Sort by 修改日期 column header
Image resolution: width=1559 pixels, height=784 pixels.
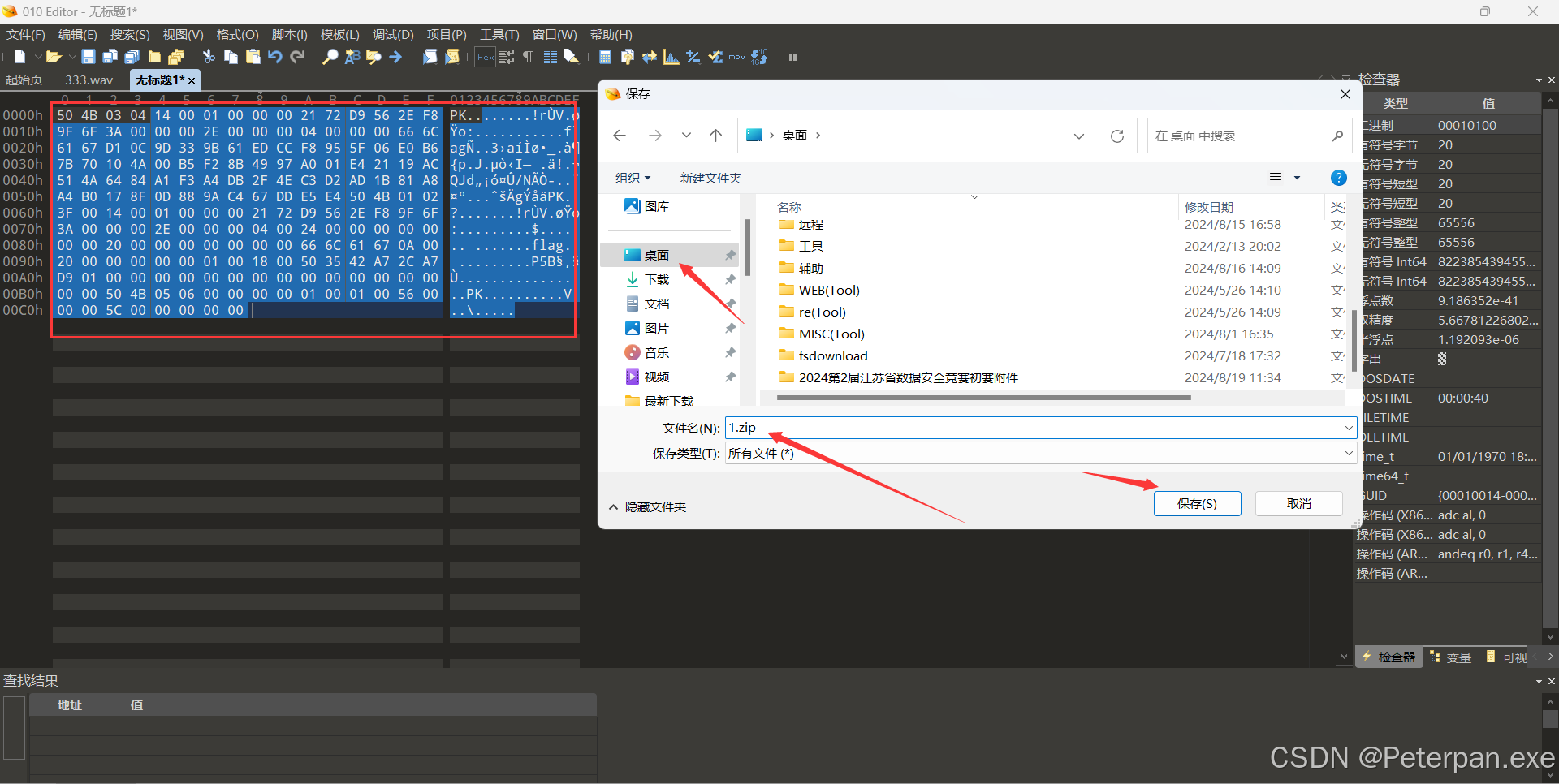click(x=1208, y=207)
